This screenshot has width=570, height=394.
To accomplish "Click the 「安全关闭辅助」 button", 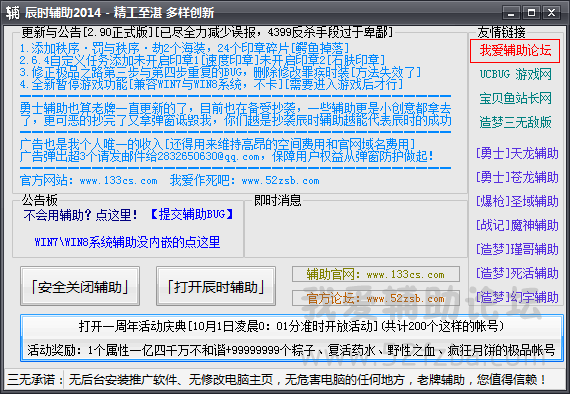I will click(80, 286).
